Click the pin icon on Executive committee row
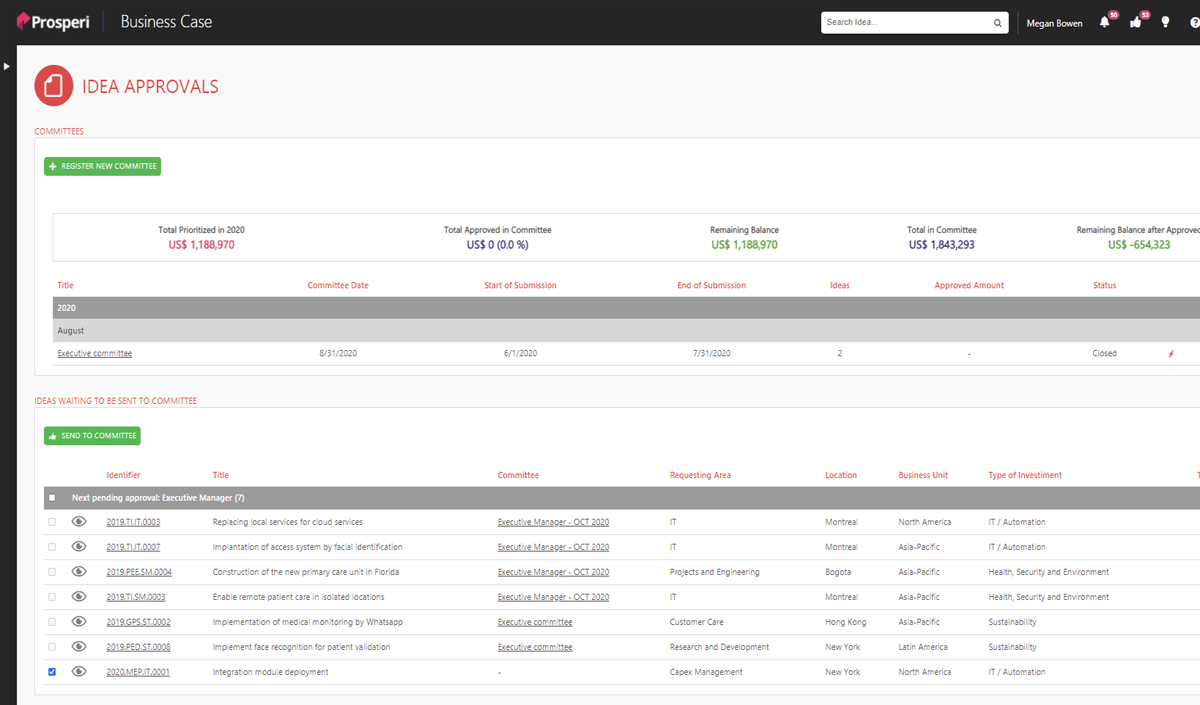 click(x=1171, y=354)
